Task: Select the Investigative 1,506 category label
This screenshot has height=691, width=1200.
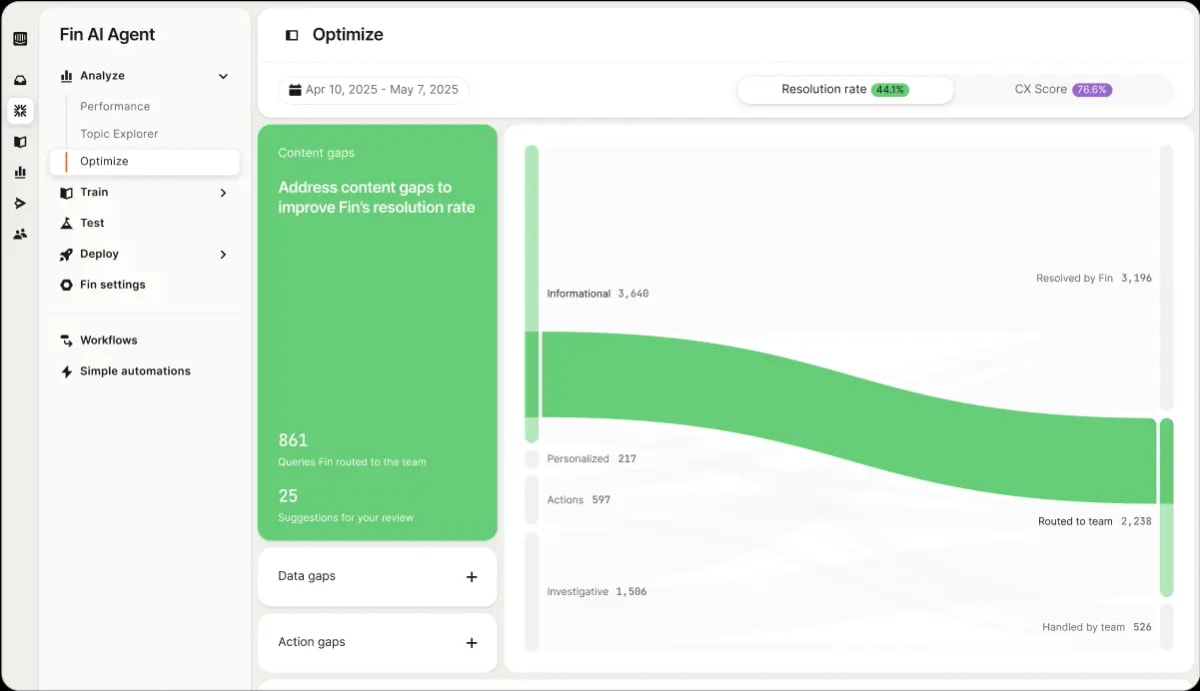Action: [x=596, y=592]
